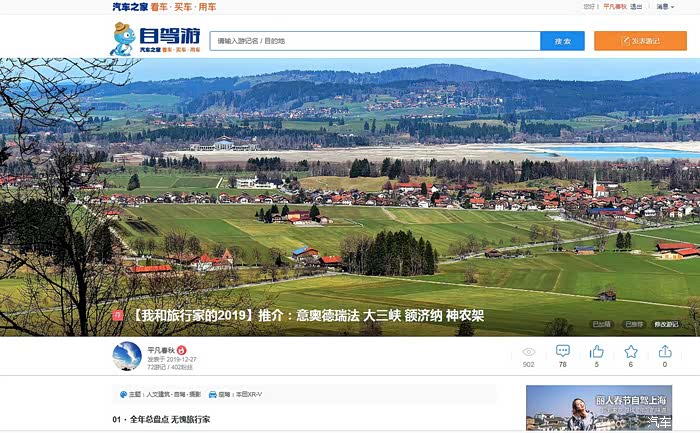Image resolution: width=700 pixels, height=433 pixels.
Task: Focus the 请输入游记名/目的地 search field
Action: (375, 41)
